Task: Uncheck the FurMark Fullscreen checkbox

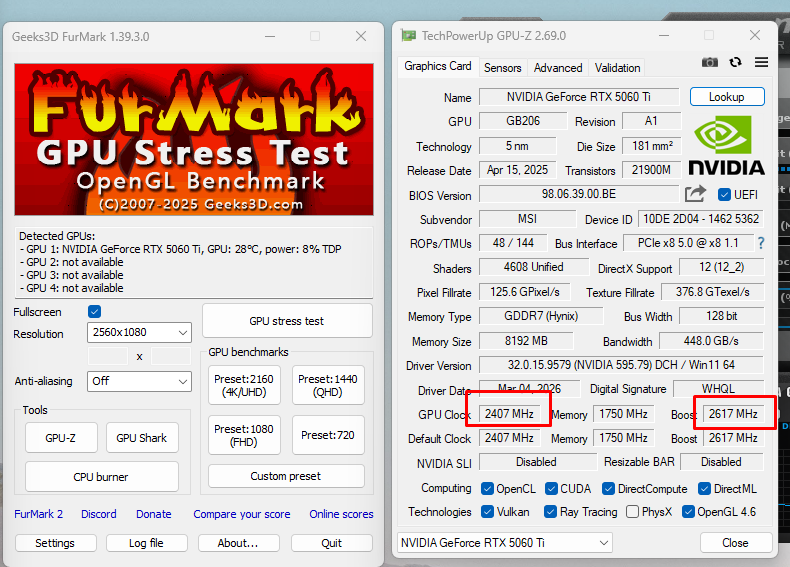Action: [94, 311]
